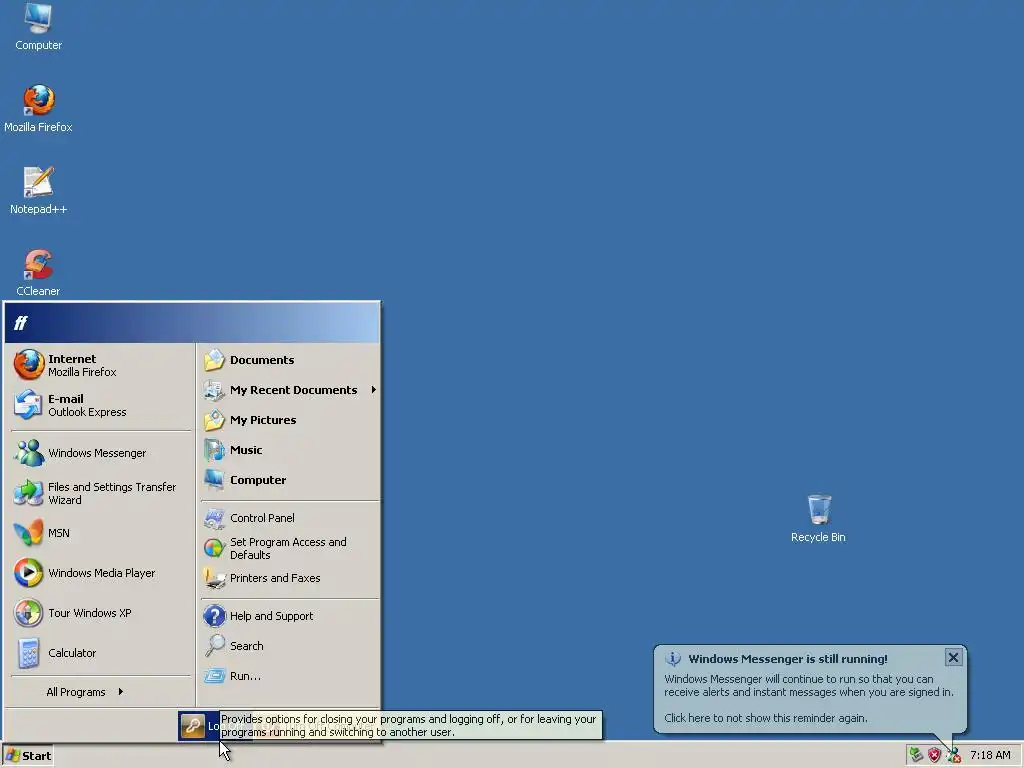
Task: Start Tour Windows XP
Action: click(101, 613)
